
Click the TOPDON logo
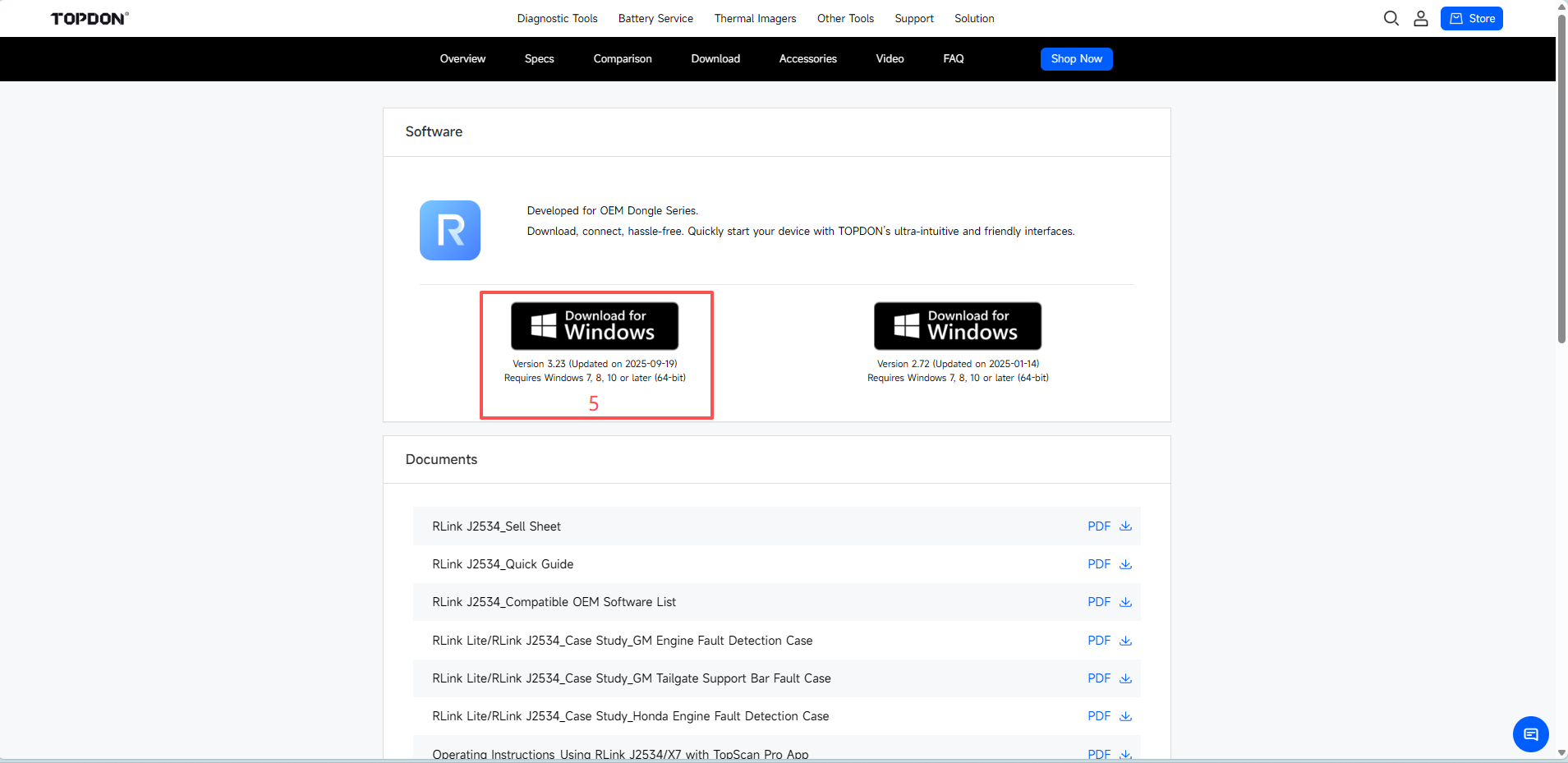(90, 19)
